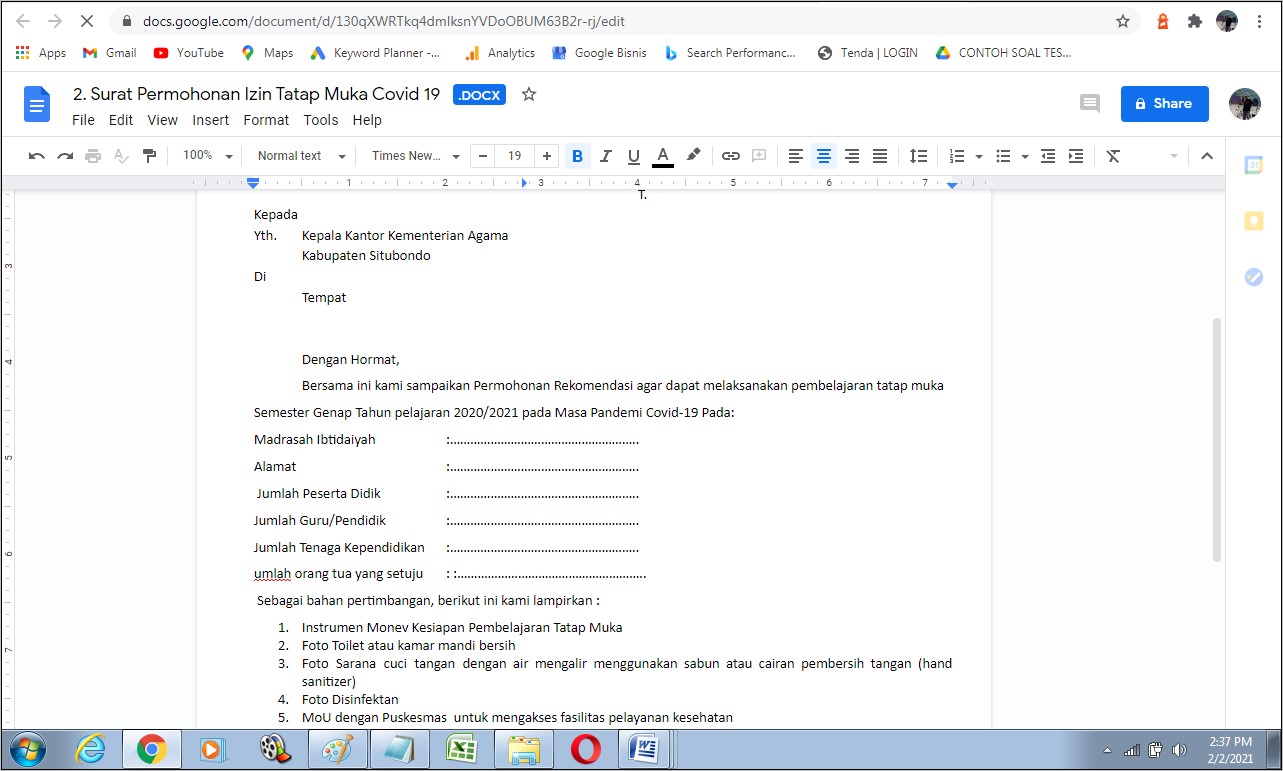The image size is (1283, 771).
Task: Open the Help menu
Action: (367, 120)
